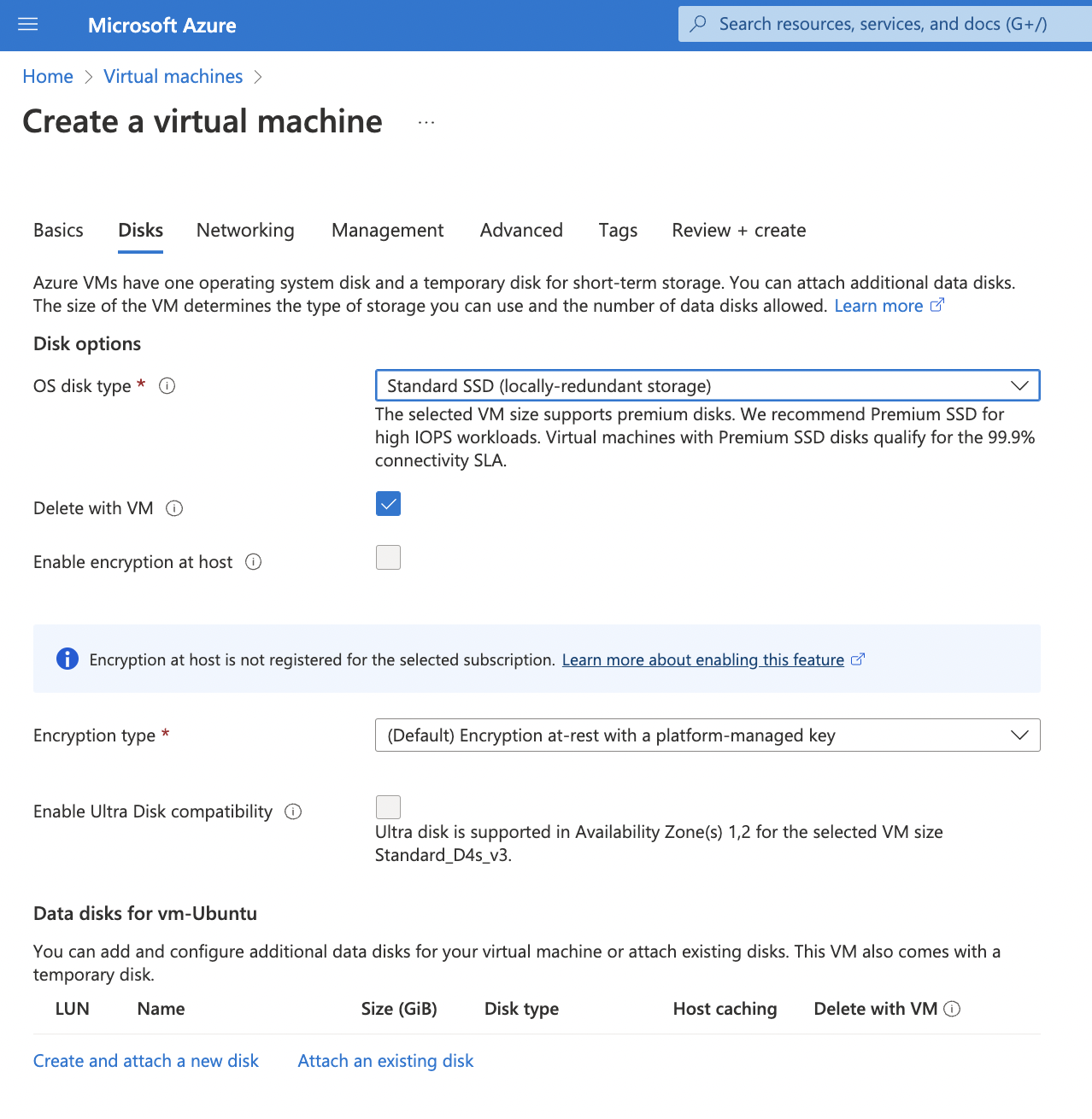The height and width of the screenshot is (1119, 1092).
Task: Open the Encryption type dropdown
Action: [x=707, y=735]
